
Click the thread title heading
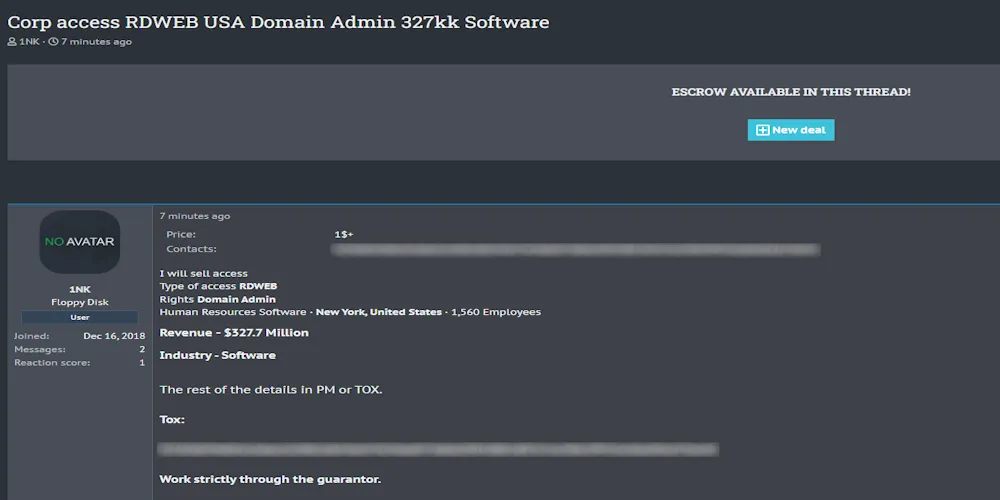pyautogui.click(x=278, y=22)
